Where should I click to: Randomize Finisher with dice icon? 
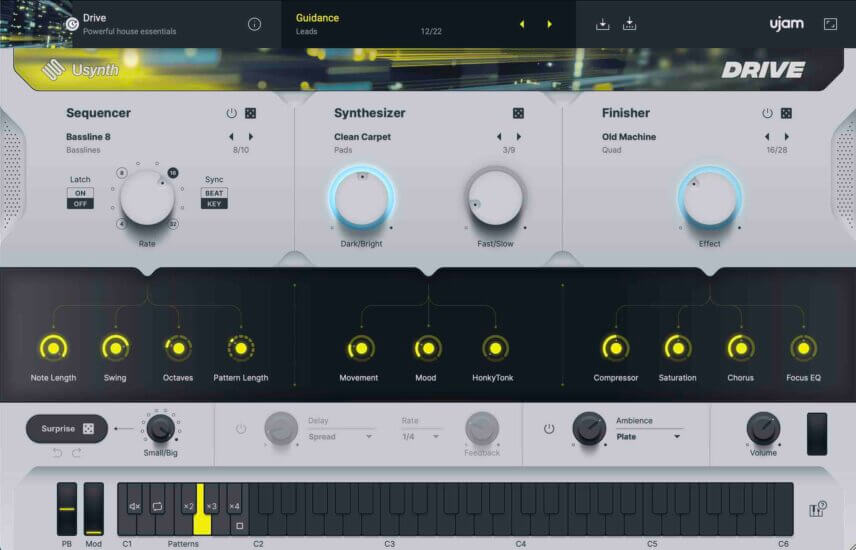coord(786,113)
